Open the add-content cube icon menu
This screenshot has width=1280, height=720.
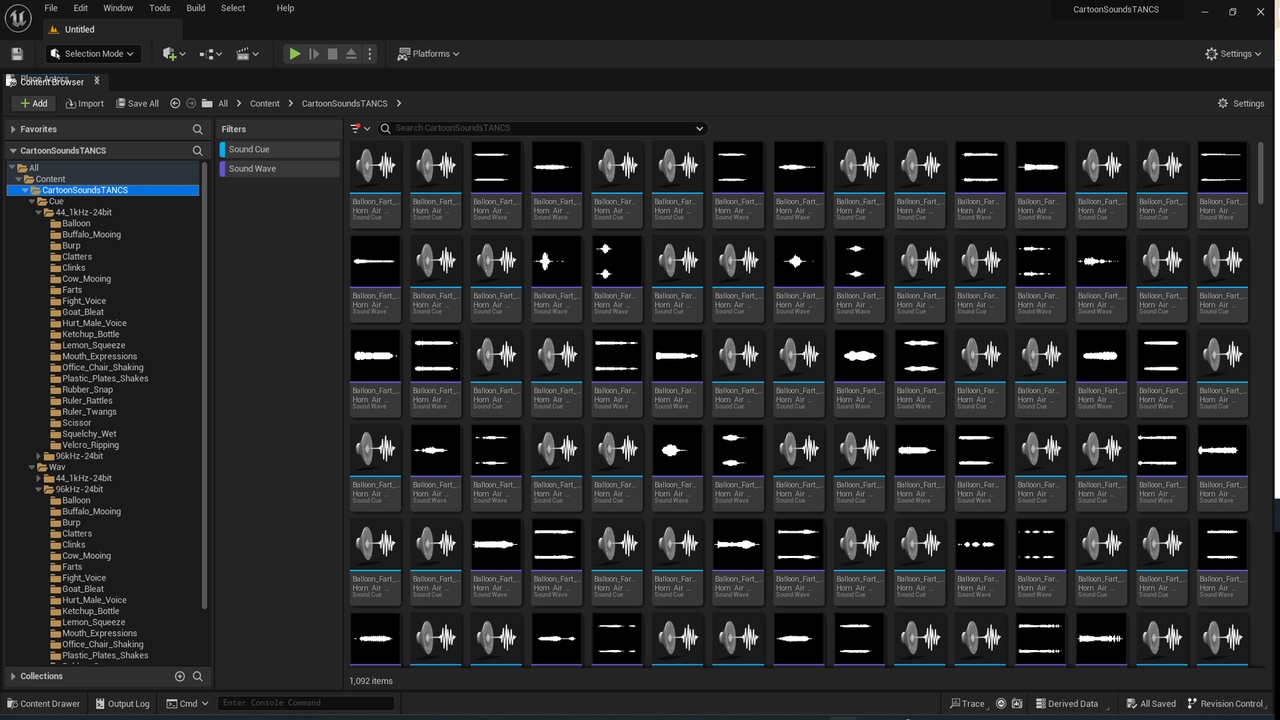(173, 54)
